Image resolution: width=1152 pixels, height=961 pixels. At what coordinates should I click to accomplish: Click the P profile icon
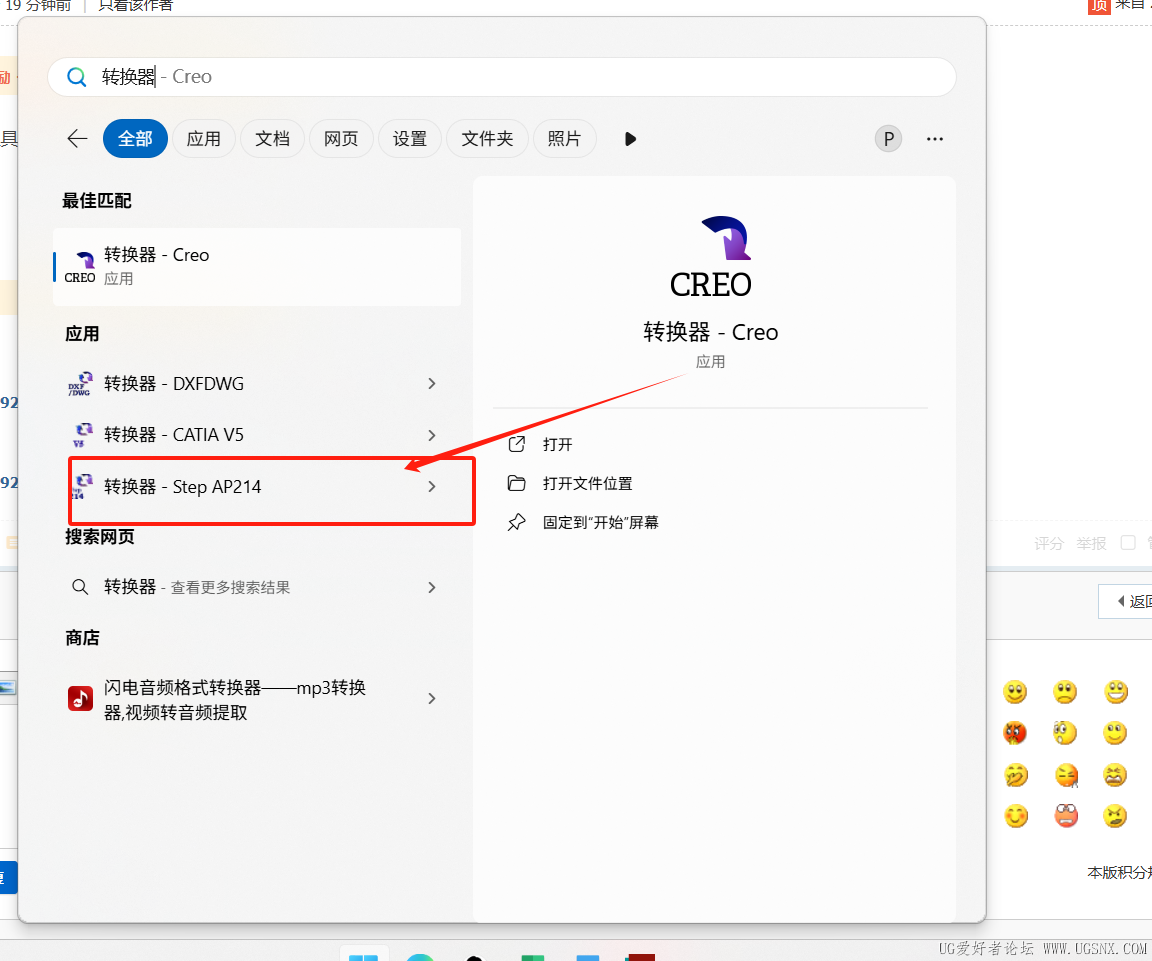888,138
